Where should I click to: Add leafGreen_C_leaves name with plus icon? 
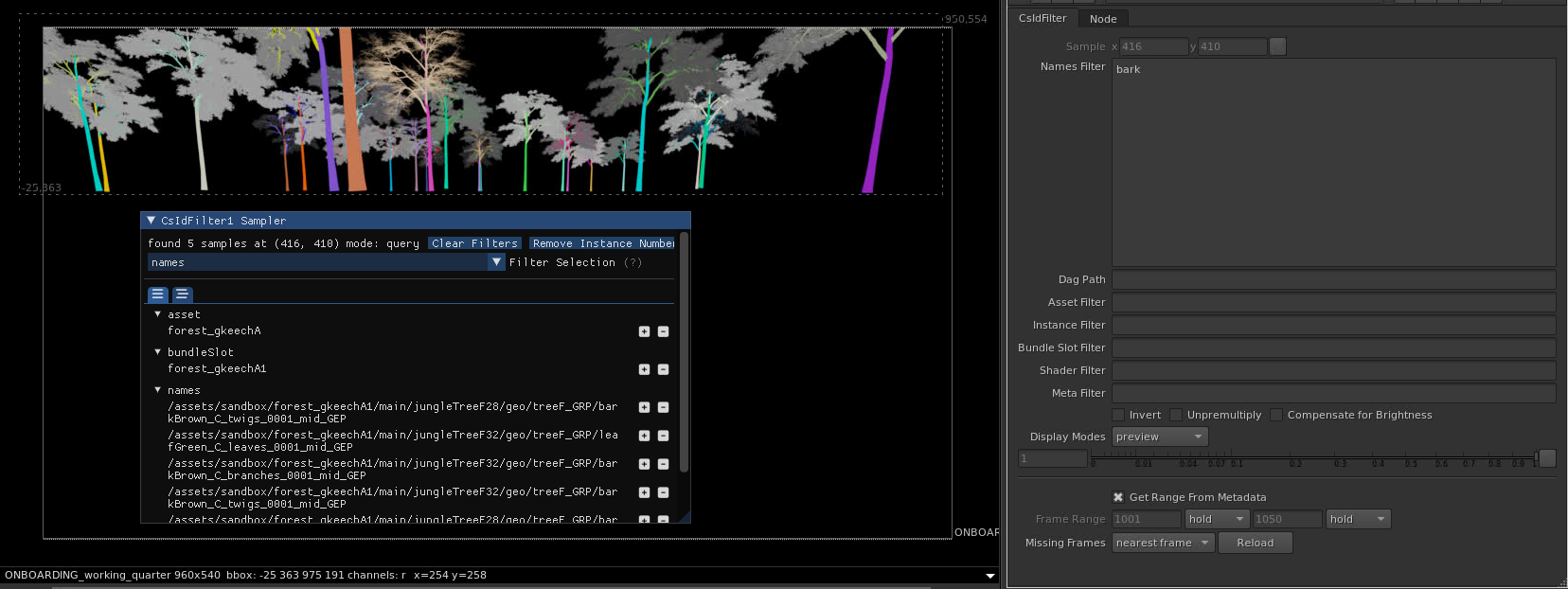644,436
